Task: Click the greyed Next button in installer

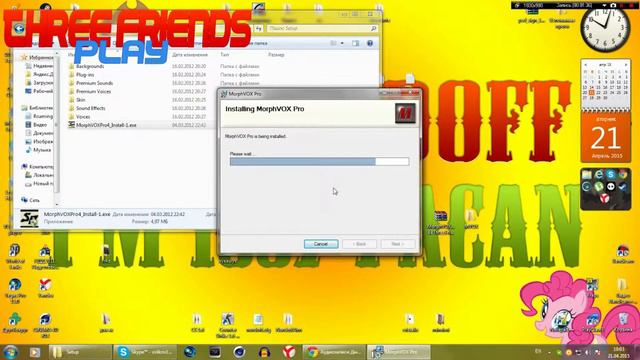Action: 398,244
